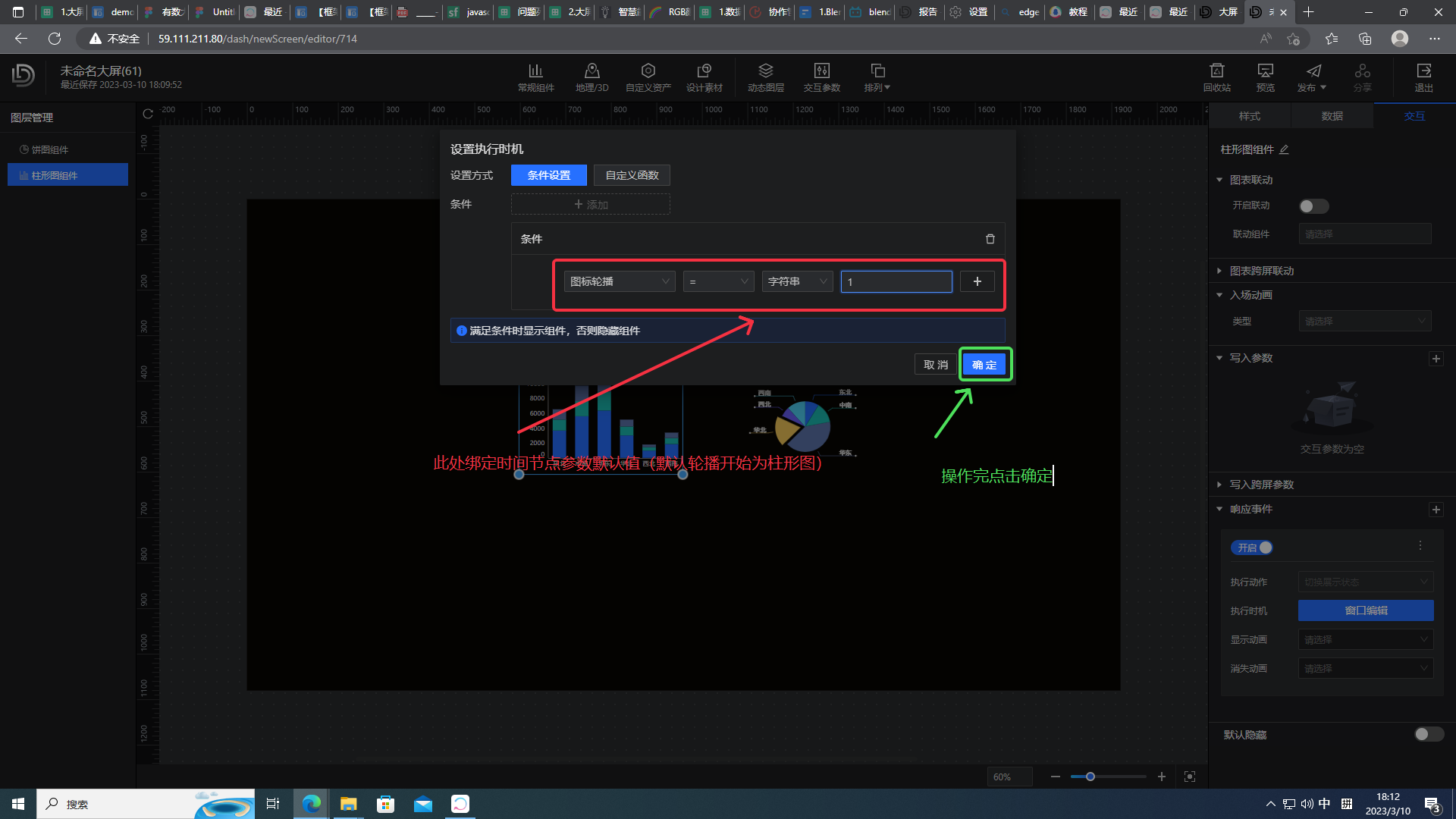This screenshot has height=819, width=1456.
Task: Select the 柱形图组件 layer
Action: coord(67,175)
